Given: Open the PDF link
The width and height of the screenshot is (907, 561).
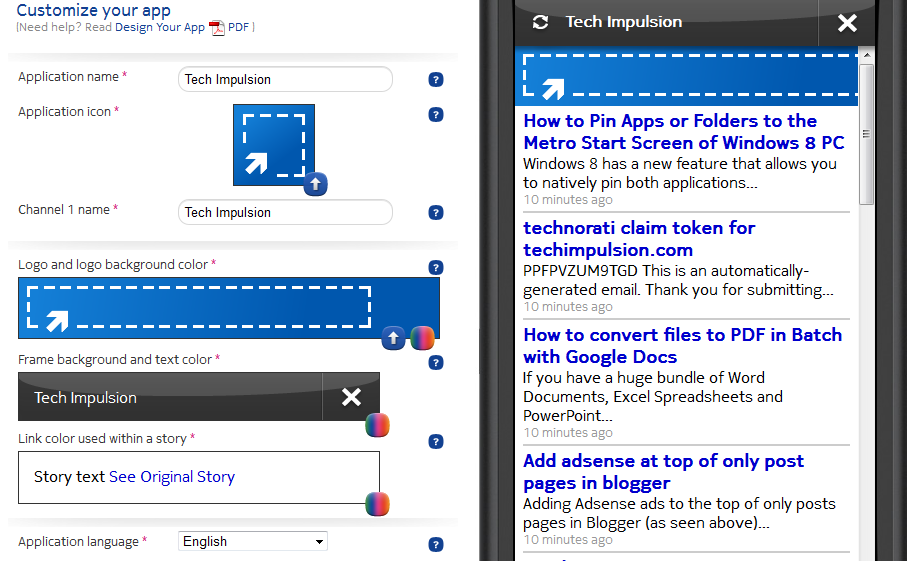Looking at the screenshot, I should [x=238, y=27].
